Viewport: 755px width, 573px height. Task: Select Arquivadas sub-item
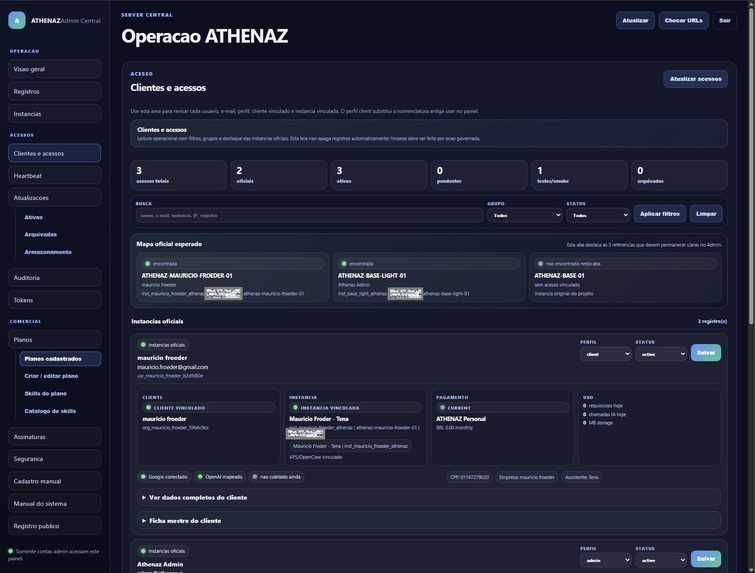point(41,234)
